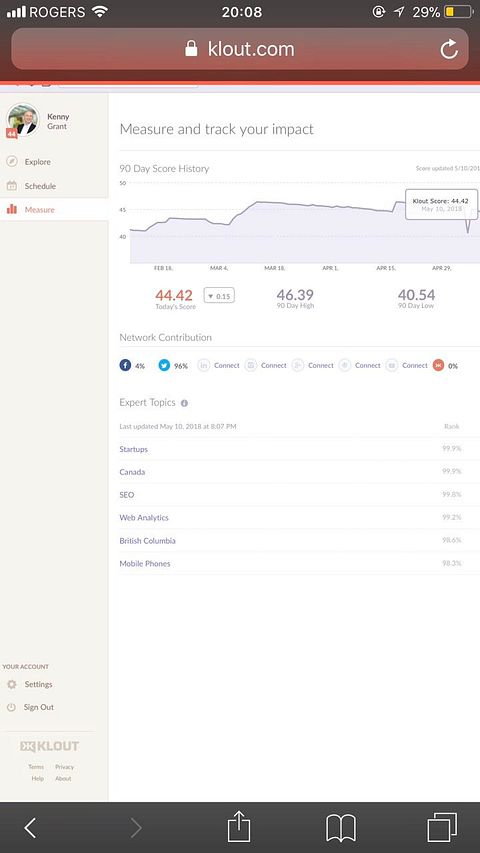Click the Settings gear icon
This screenshot has width=480, height=853.
(x=11, y=684)
